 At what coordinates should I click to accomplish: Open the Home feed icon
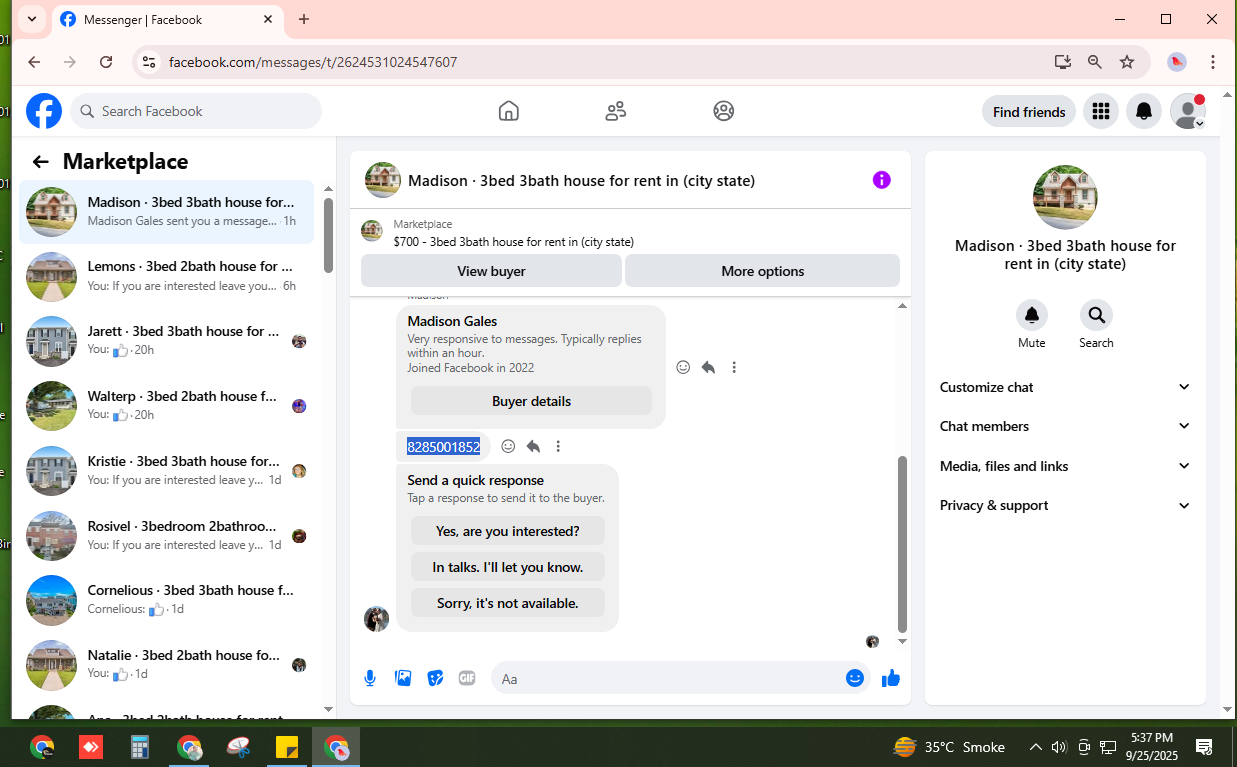[509, 111]
